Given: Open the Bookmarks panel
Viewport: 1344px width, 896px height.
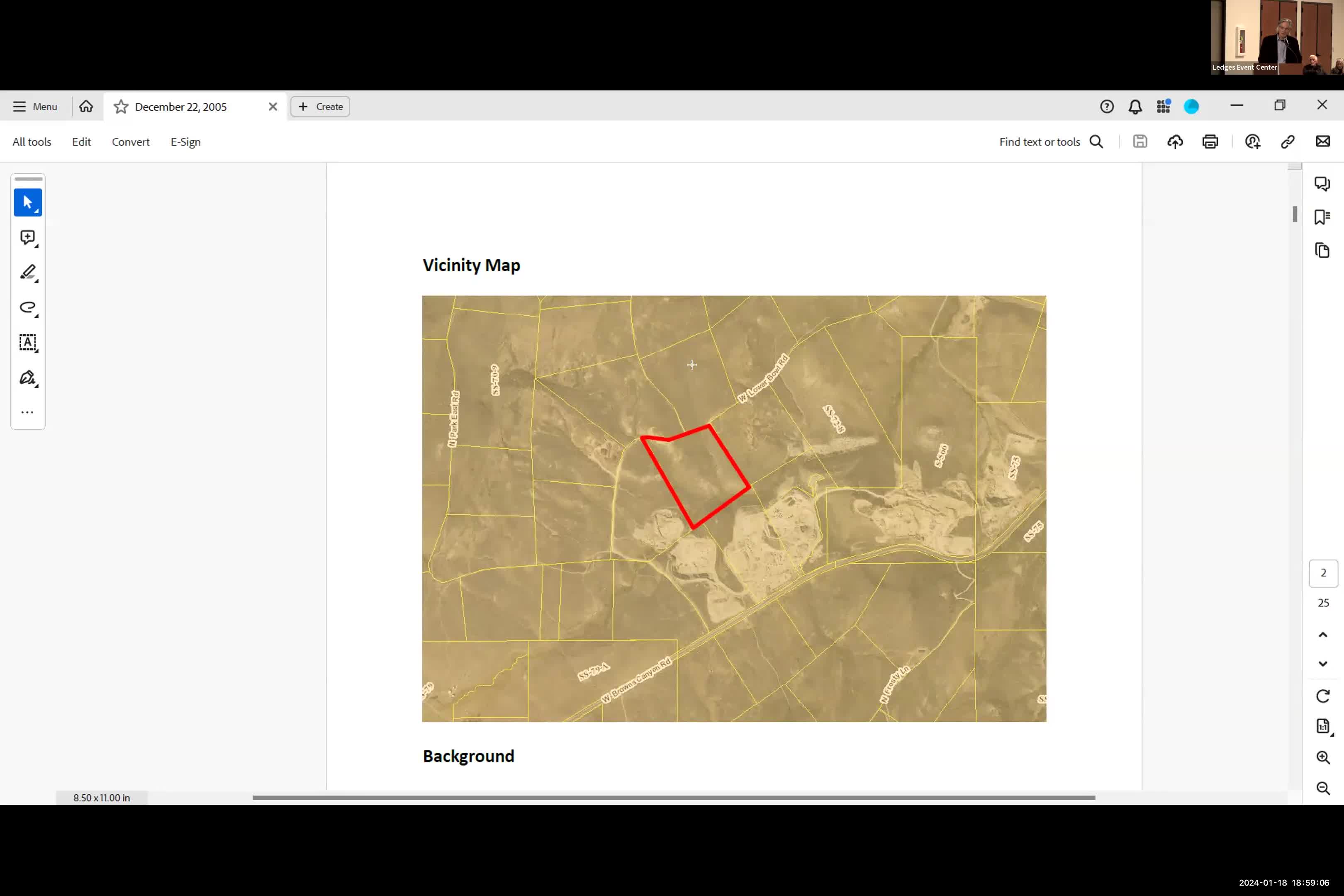Looking at the screenshot, I should coord(1322,217).
